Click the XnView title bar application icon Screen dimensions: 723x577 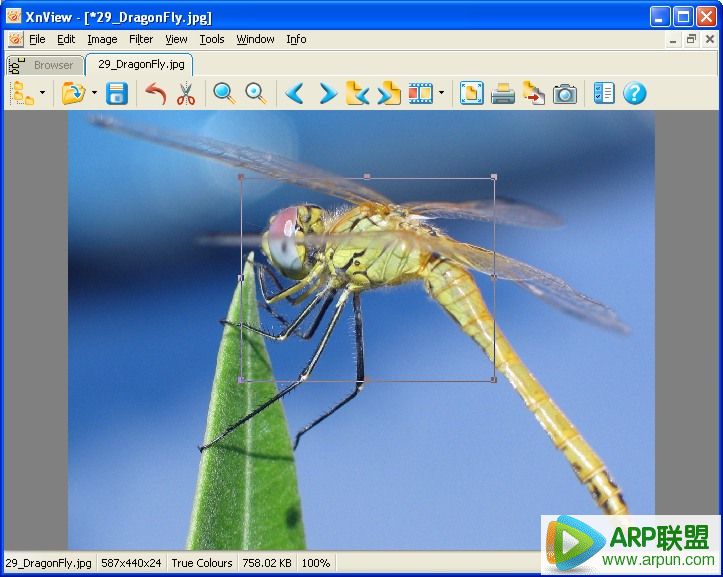(13, 17)
